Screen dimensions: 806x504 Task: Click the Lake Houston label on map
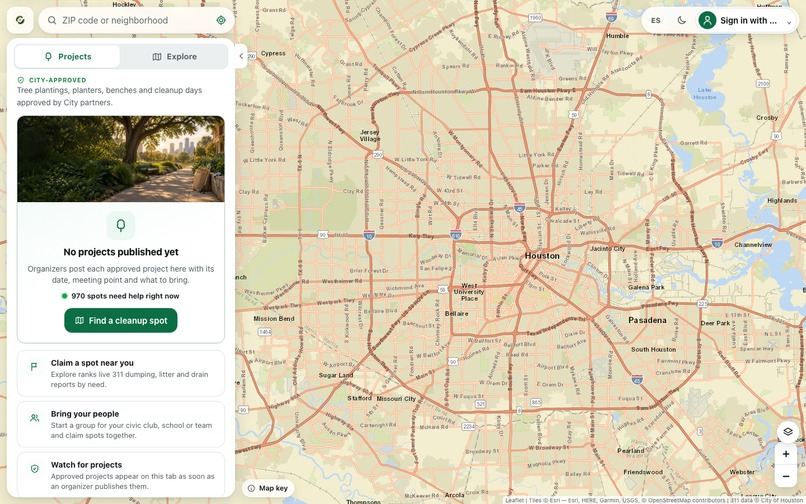[704, 93]
